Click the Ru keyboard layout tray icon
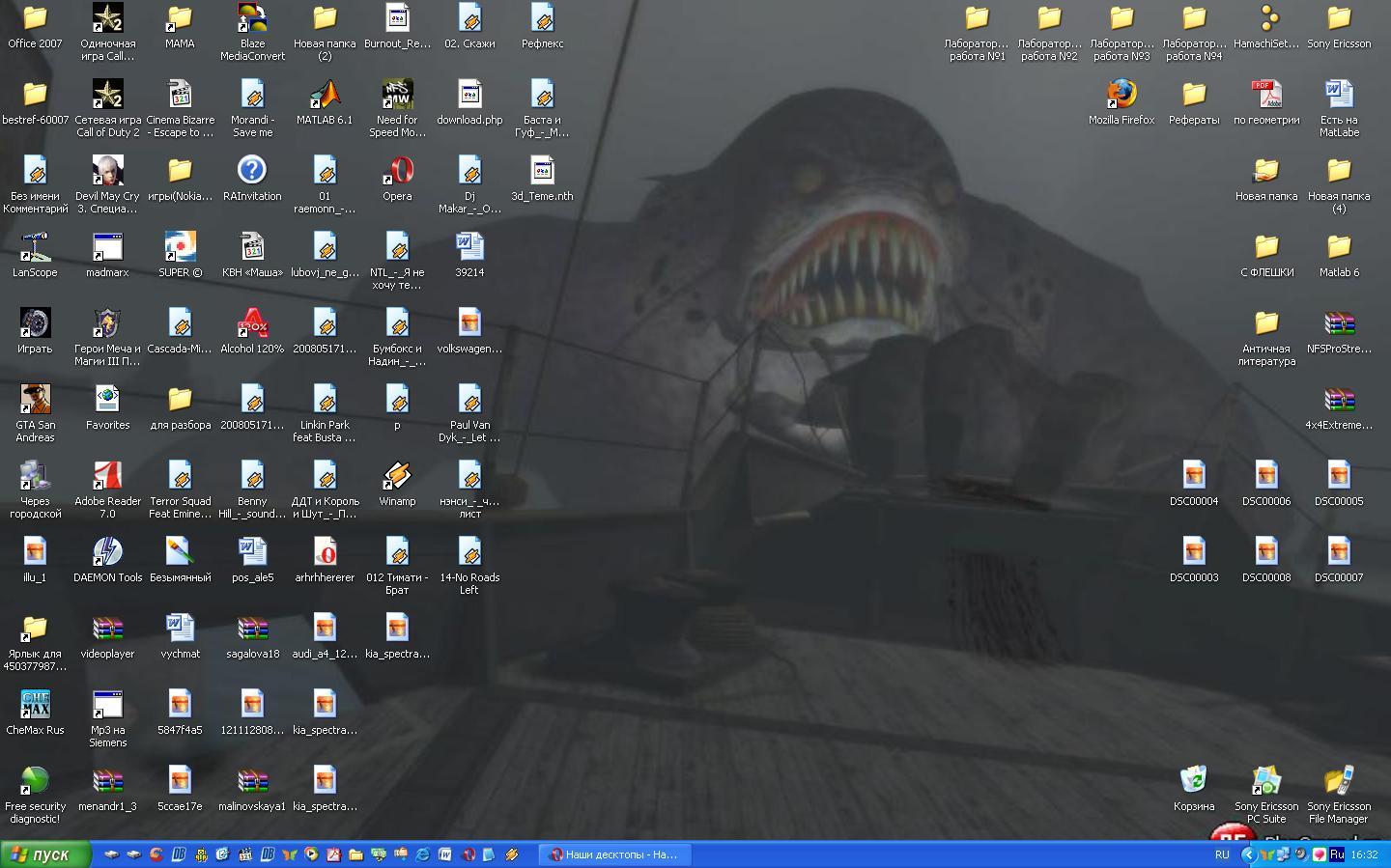1391x868 pixels. tap(1337, 854)
